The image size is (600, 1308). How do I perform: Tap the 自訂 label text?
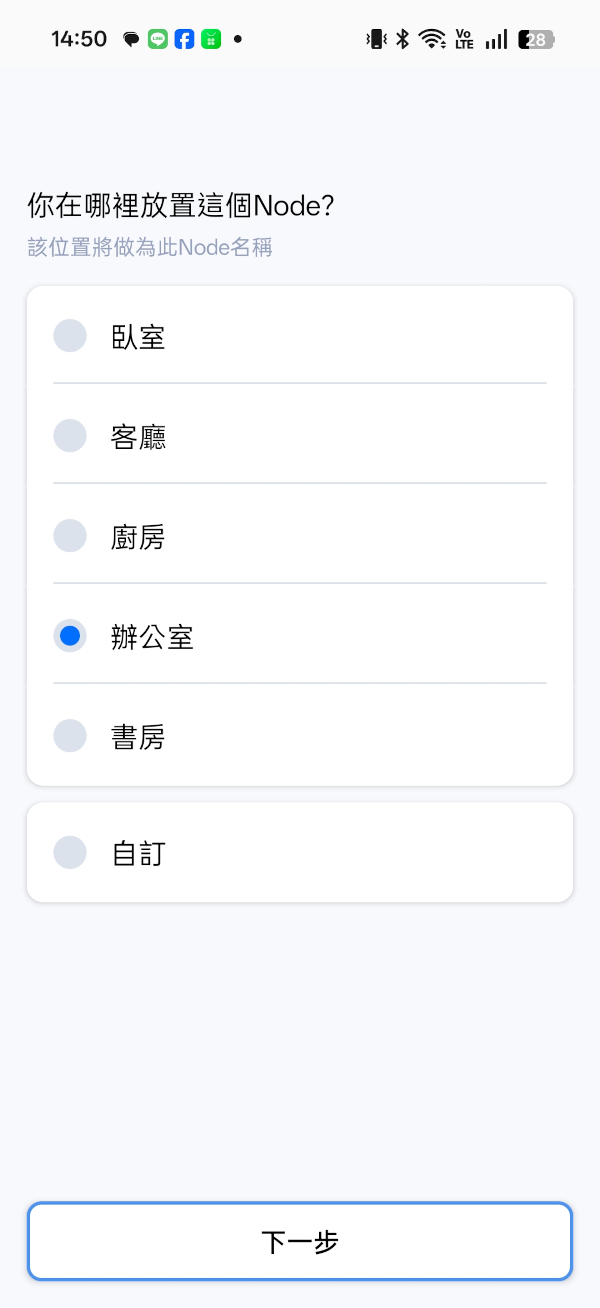tap(138, 852)
